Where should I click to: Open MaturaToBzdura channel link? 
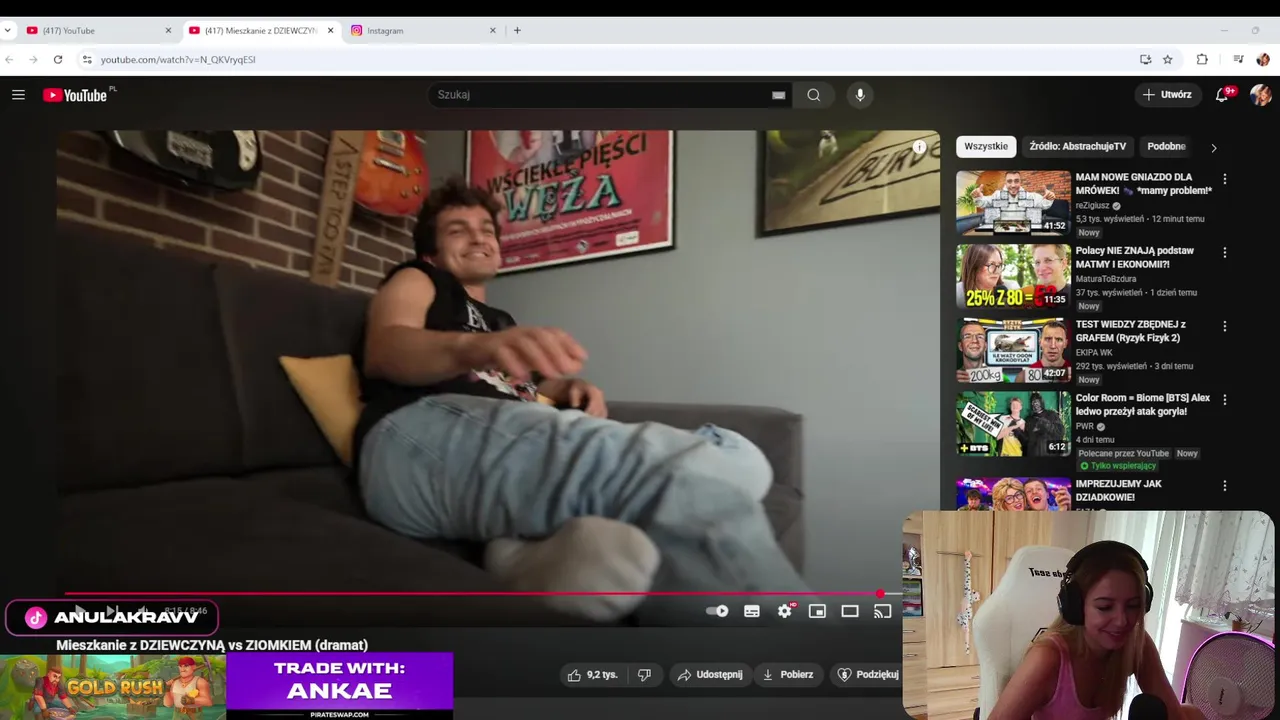[x=1106, y=279]
